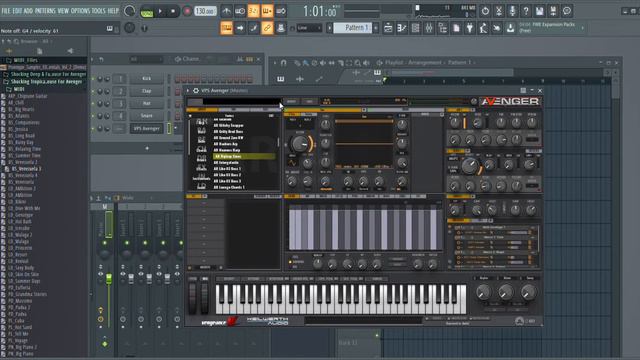Screen dimensions: 640x360
Task: Open the TOOLS menu
Action: (98, 11)
